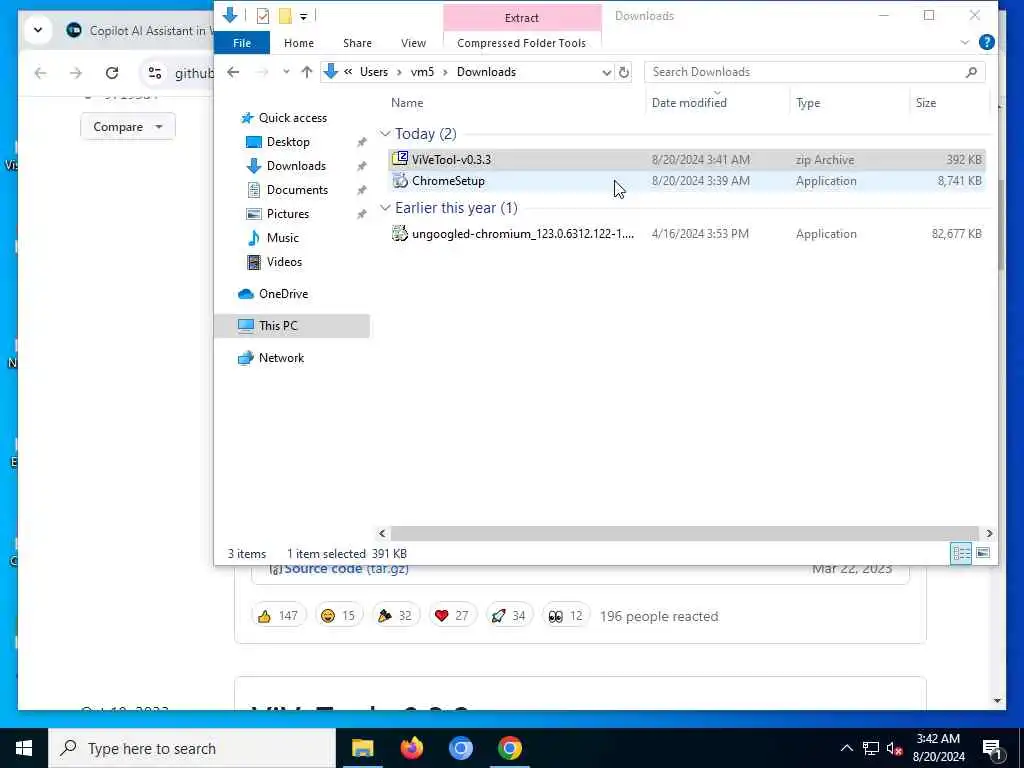Screen dimensions: 1024x768
Task: Select OneDrive in navigation pane
Action: tap(283, 294)
